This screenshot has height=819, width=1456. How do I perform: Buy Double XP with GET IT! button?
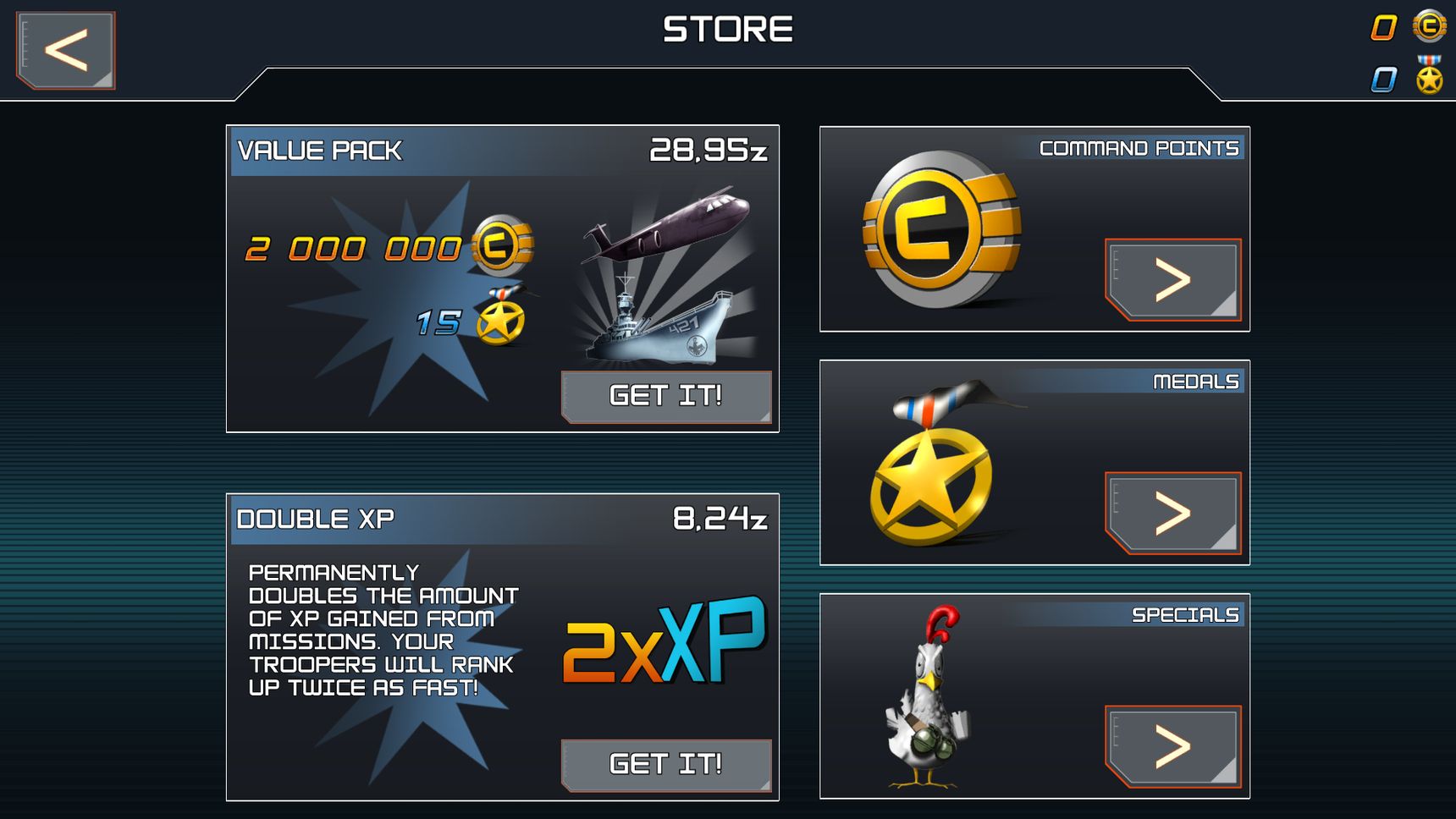[x=666, y=765]
